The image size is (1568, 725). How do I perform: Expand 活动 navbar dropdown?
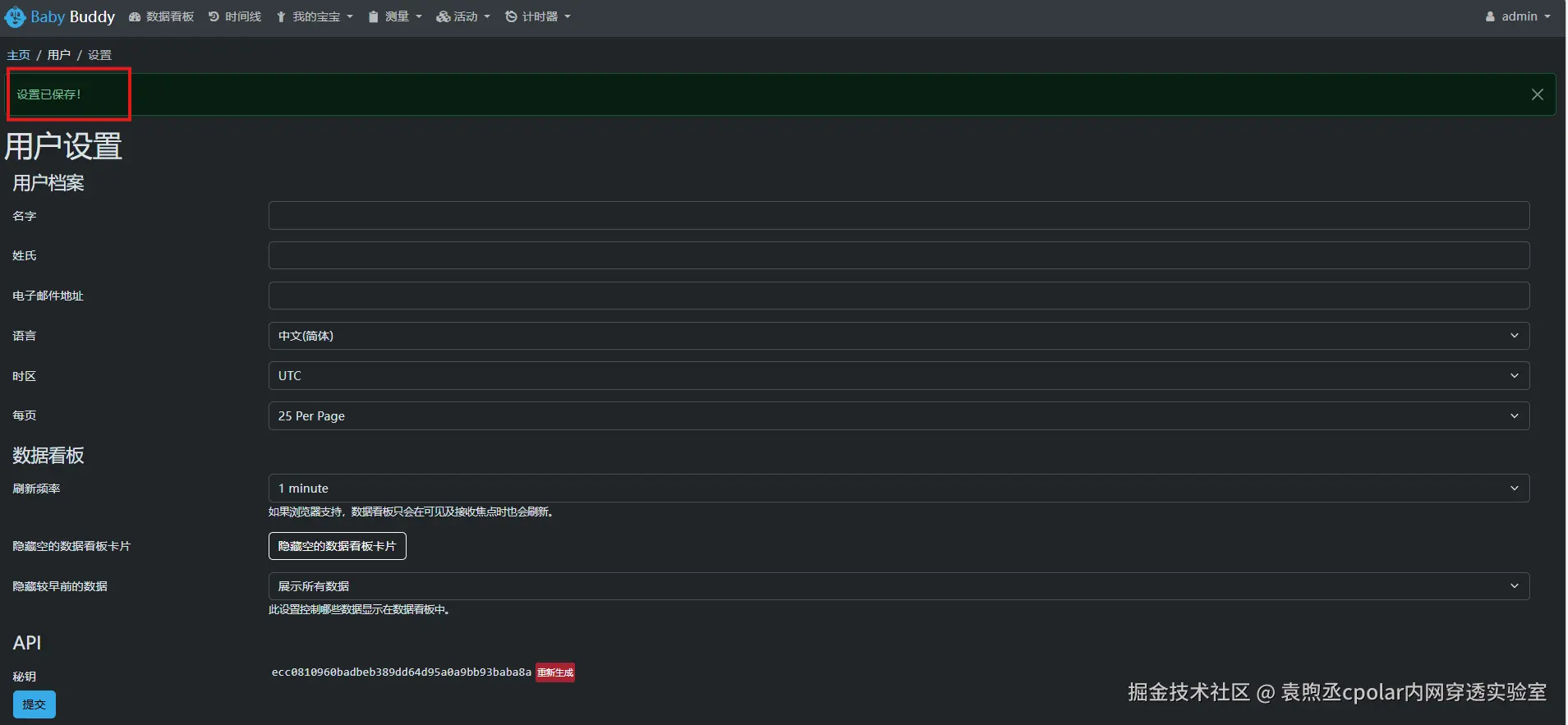[463, 16]
